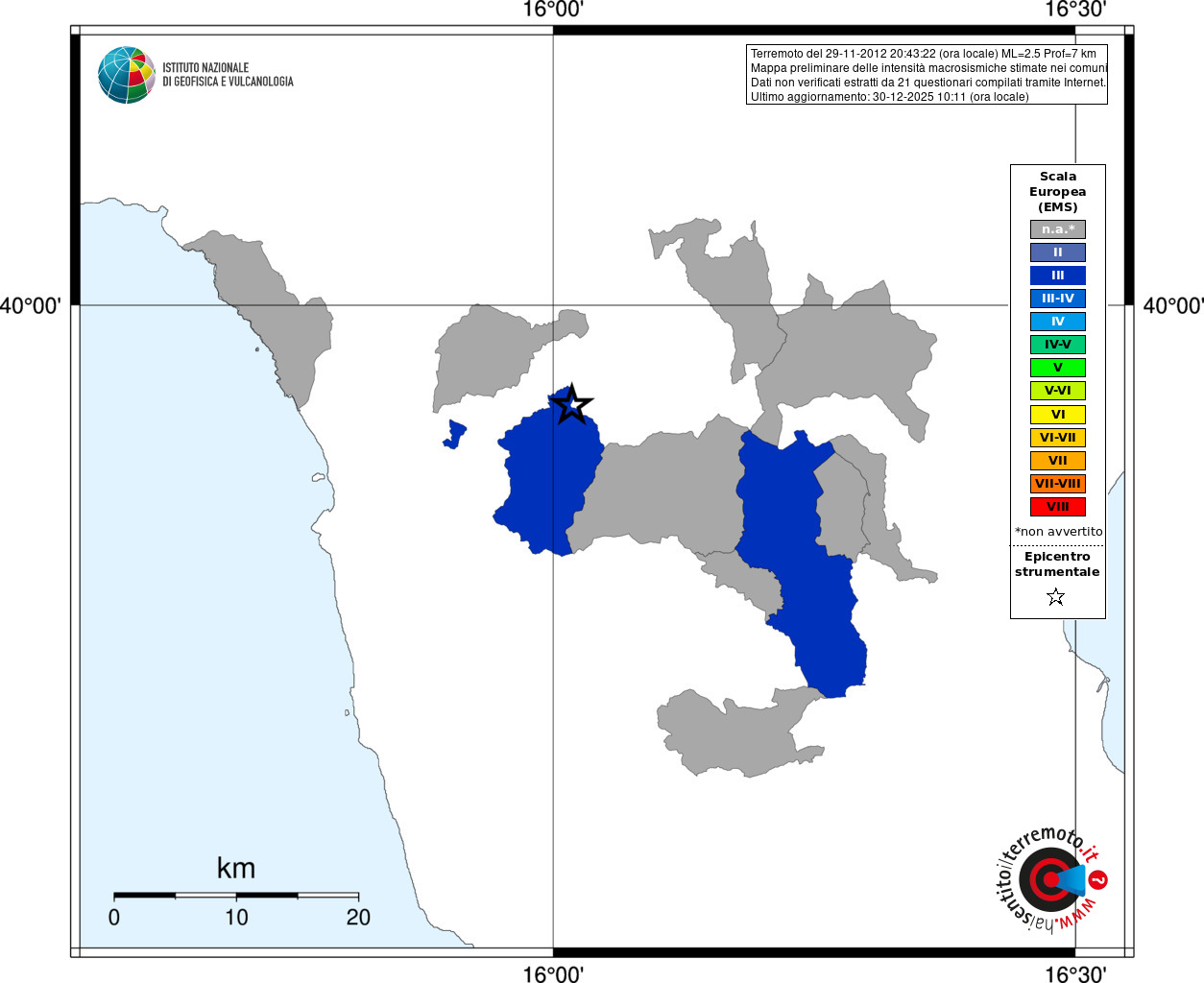Click the INGV globe logo
This screenshot has height=983, width=1204.
127,75
